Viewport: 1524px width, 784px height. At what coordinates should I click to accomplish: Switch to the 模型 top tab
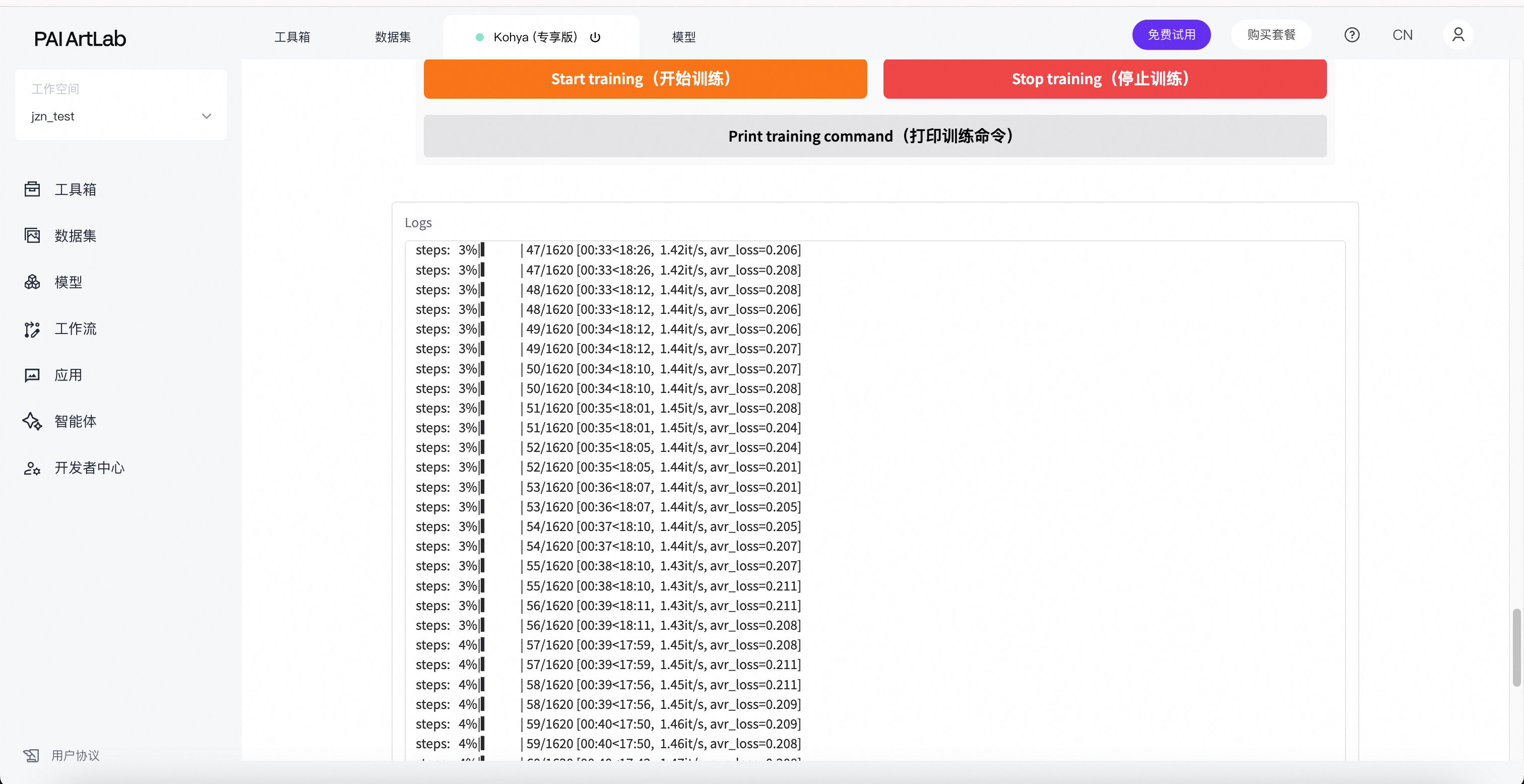coord(683,37)
